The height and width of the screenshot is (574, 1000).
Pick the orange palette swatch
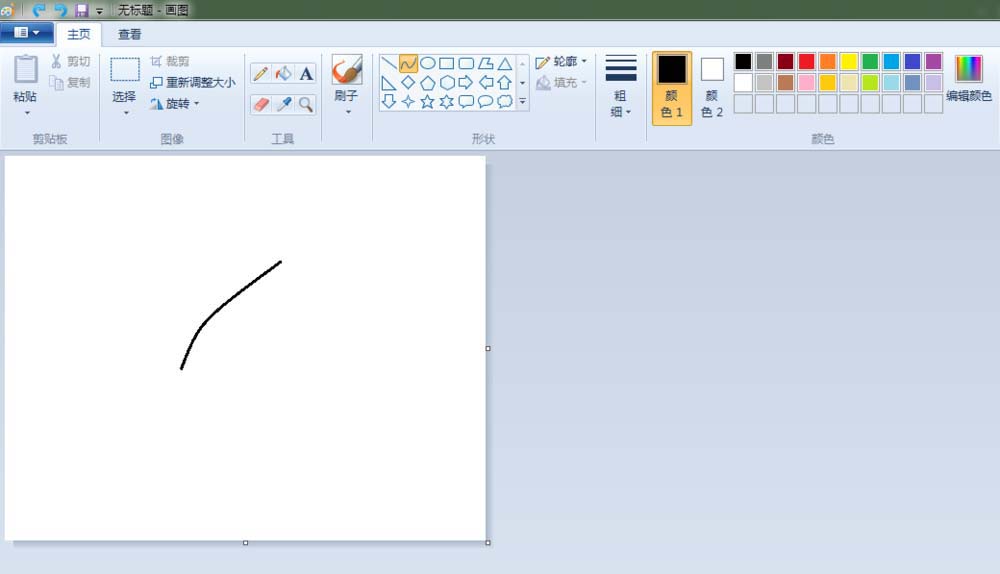(828, 61)
